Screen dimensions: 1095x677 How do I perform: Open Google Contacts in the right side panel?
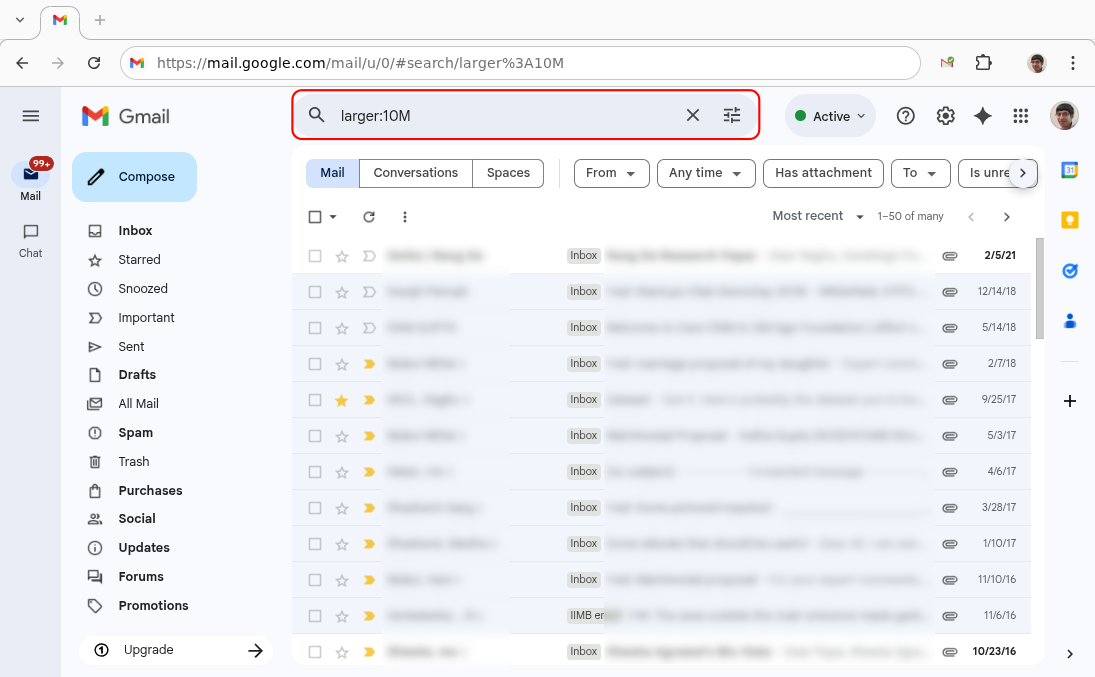coord(1069,320)
